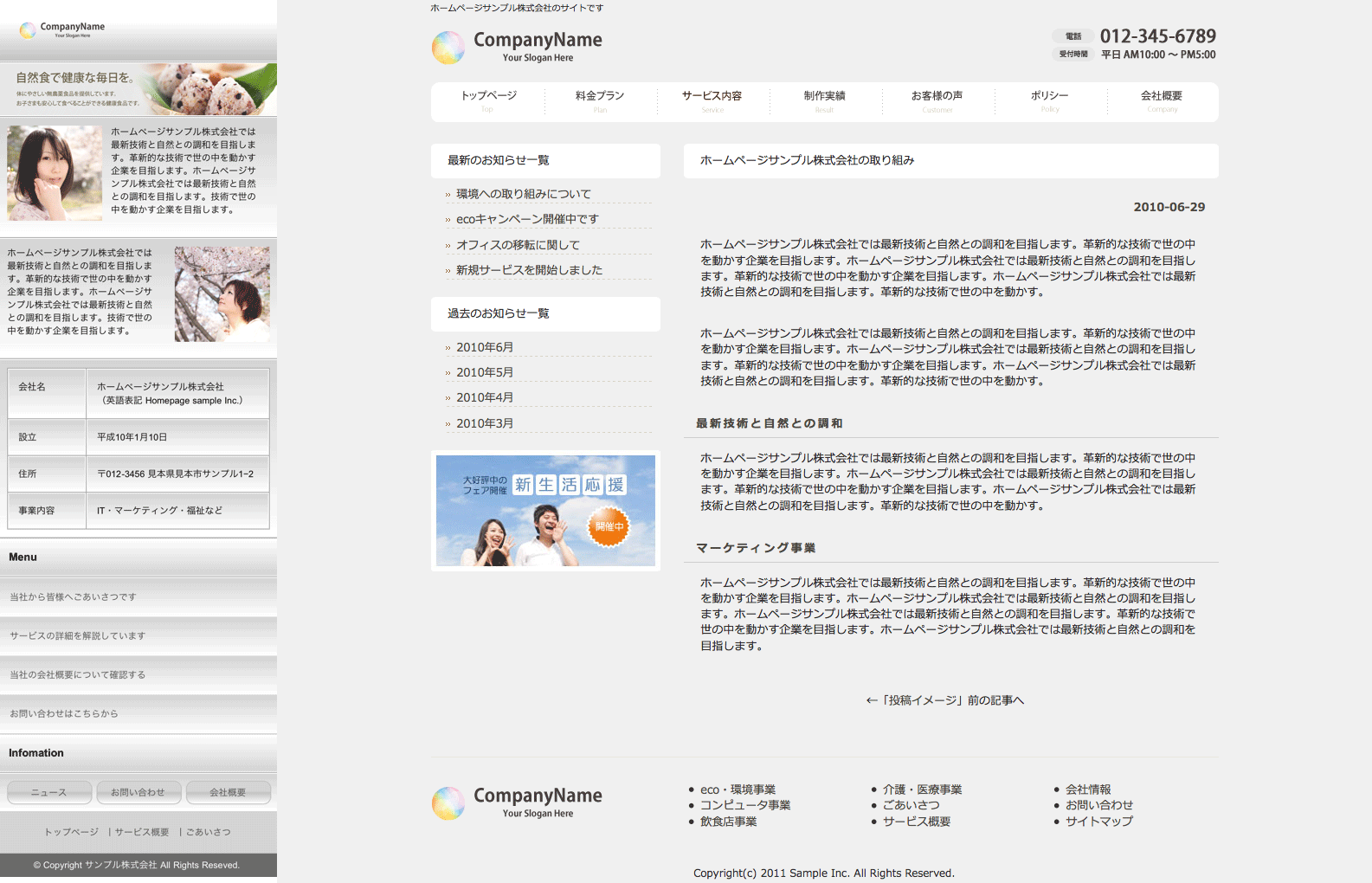The width and height of the screenshot is (1372, 883).
Task: Go to the previous article link 前の記事へ
Action: point(944,700)
